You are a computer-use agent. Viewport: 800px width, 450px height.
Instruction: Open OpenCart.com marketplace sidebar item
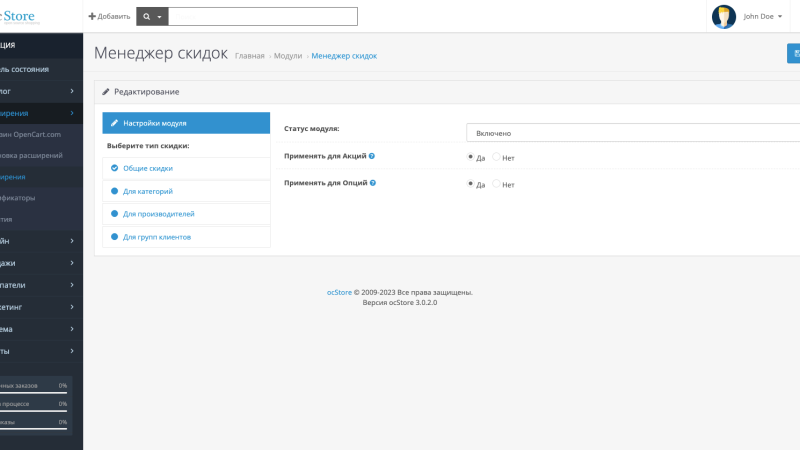[41, 134]
